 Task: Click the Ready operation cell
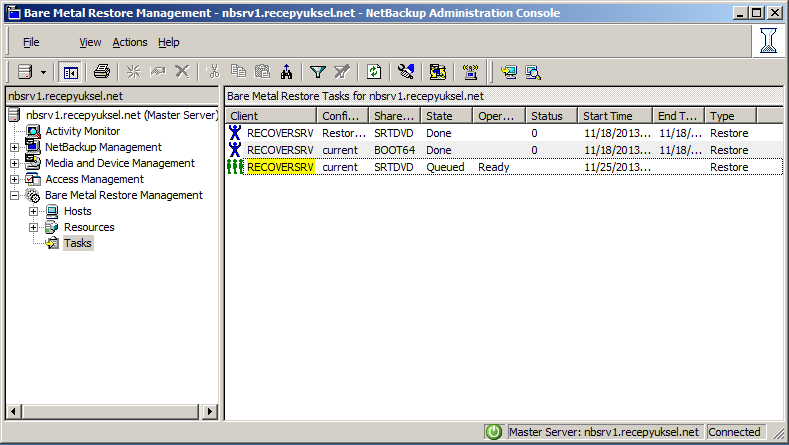[x=494, y=167]
